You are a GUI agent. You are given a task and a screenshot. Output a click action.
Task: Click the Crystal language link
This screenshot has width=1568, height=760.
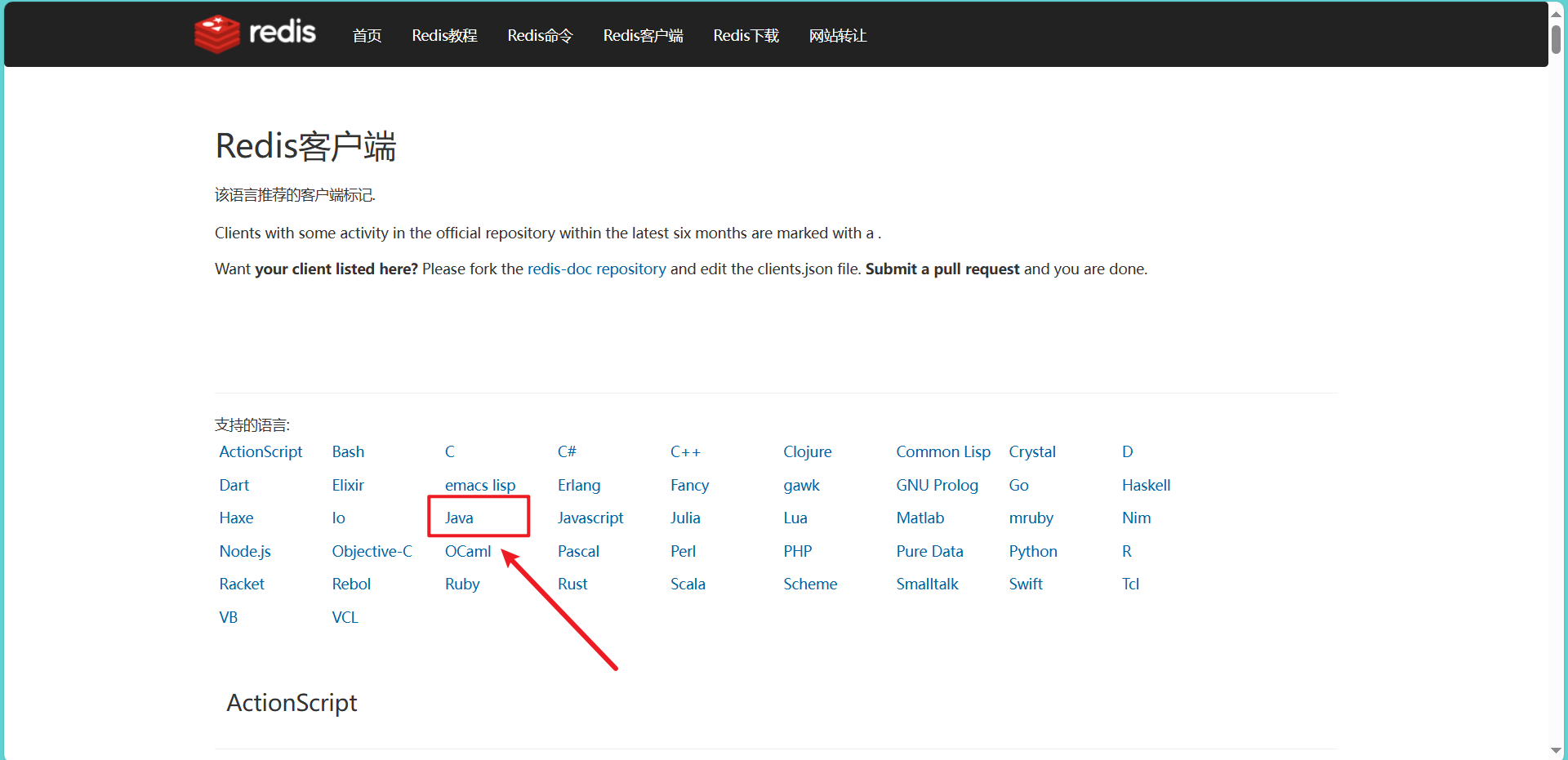point(1032,452)
